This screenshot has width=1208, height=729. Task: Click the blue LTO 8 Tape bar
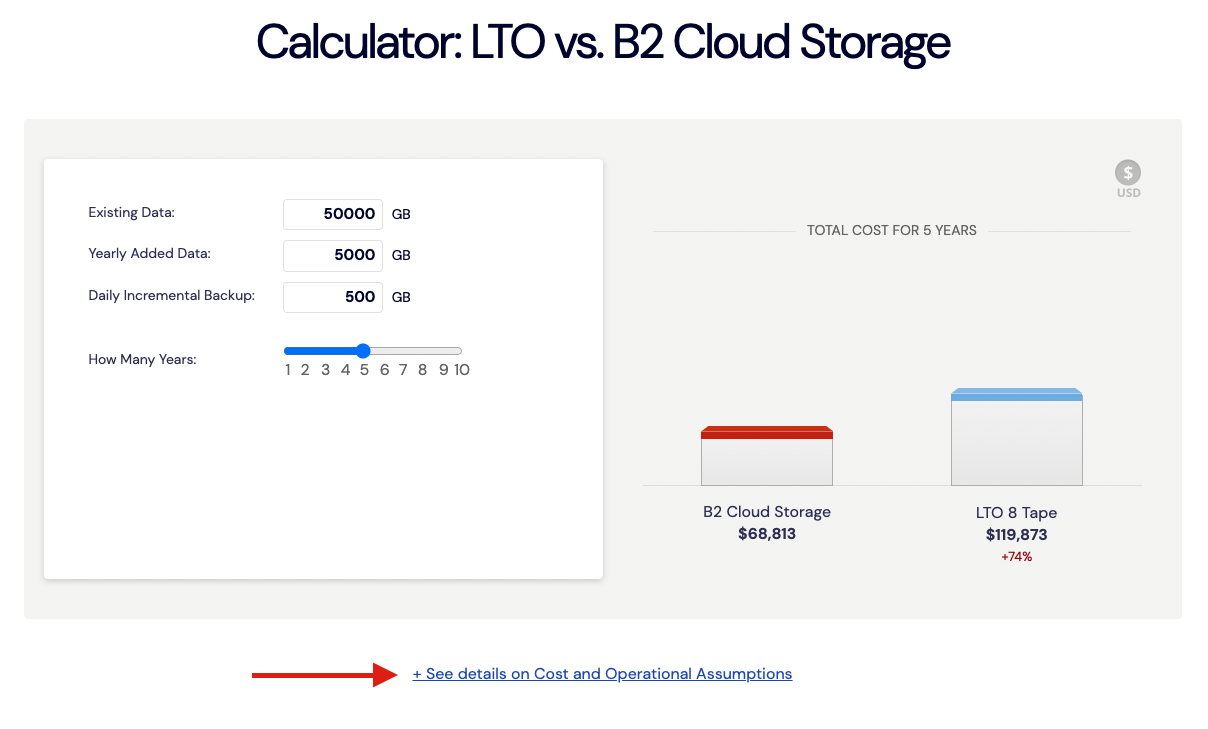[x=1017, y=436]
